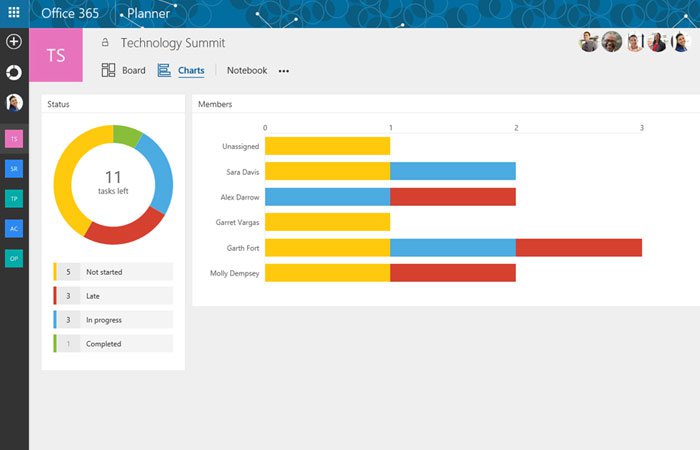This screenshot has width=700, height=450.
Task: Click the third member avatar at top right
Action: 634,42
